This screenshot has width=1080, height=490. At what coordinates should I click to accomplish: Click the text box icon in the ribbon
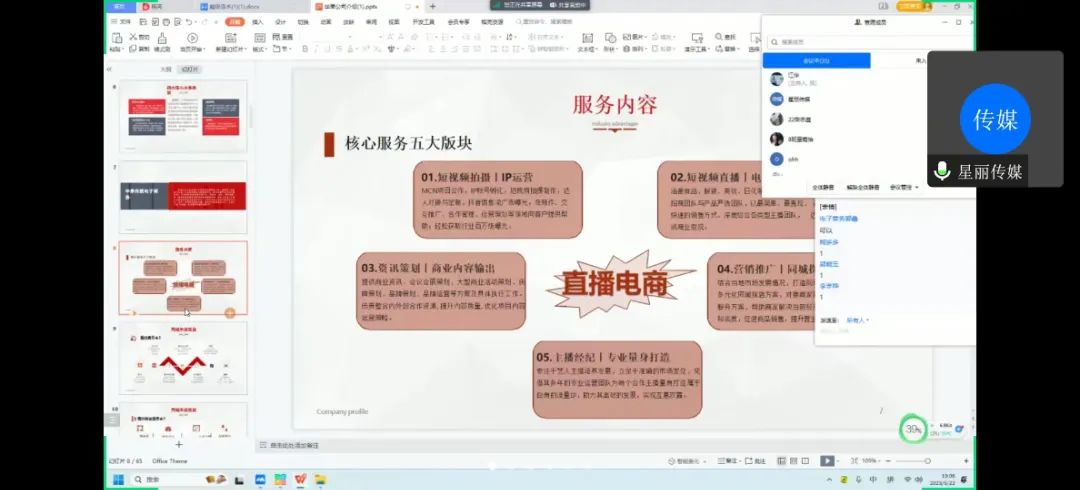pyautogui.click(x=588, y=38)
